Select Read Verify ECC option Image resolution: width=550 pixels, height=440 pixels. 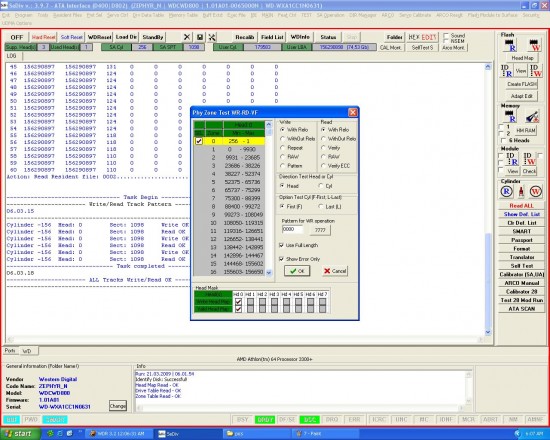tap(323, 166)
